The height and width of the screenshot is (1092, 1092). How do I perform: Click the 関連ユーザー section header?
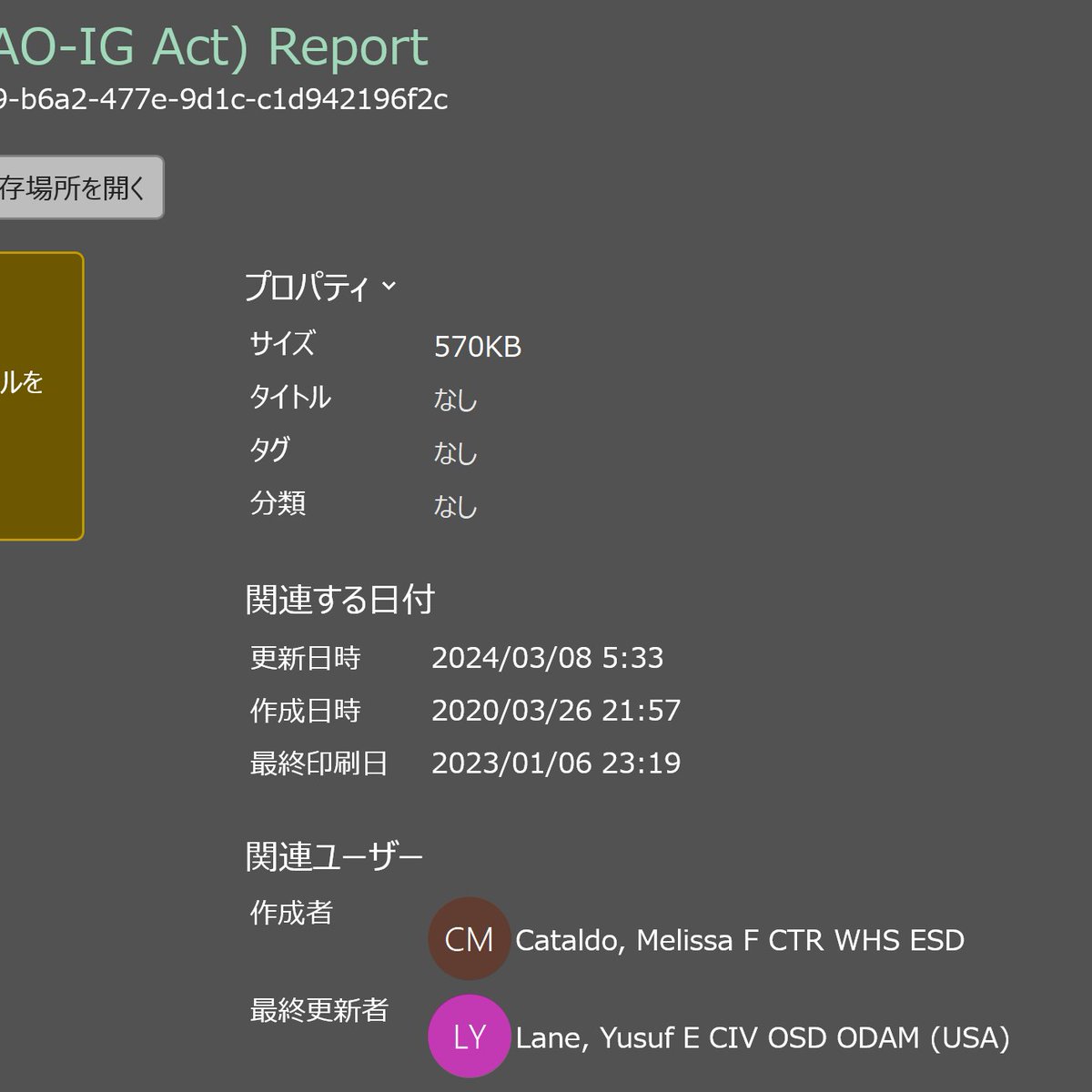tap(335, 854)
